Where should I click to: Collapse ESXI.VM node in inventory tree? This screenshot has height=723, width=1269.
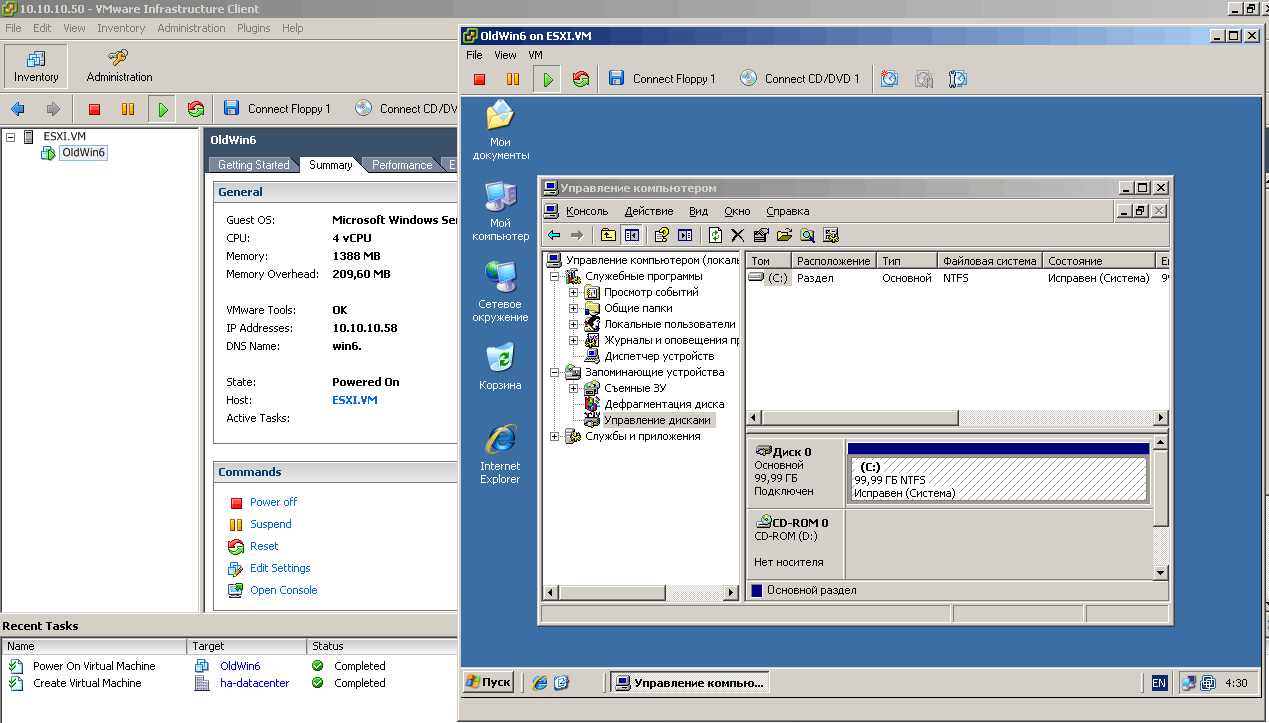(x=10, y=136)
